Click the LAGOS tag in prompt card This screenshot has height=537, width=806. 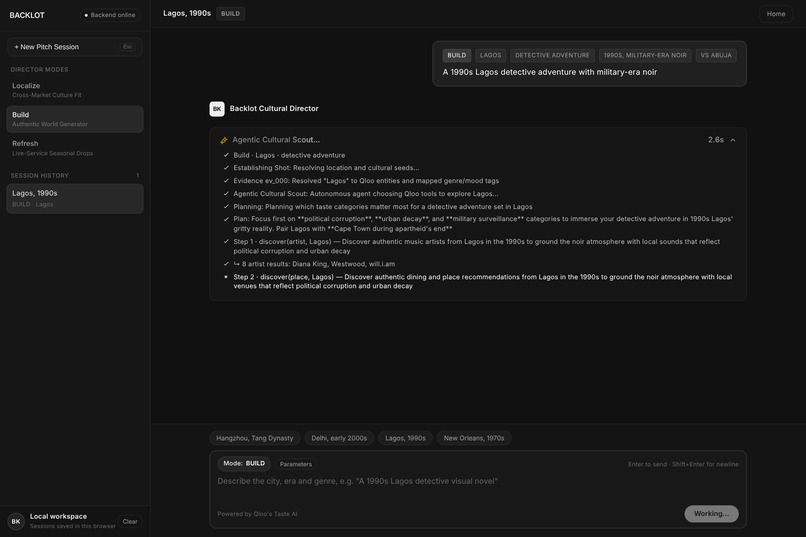pyautogui.click(x=490, y=55)
